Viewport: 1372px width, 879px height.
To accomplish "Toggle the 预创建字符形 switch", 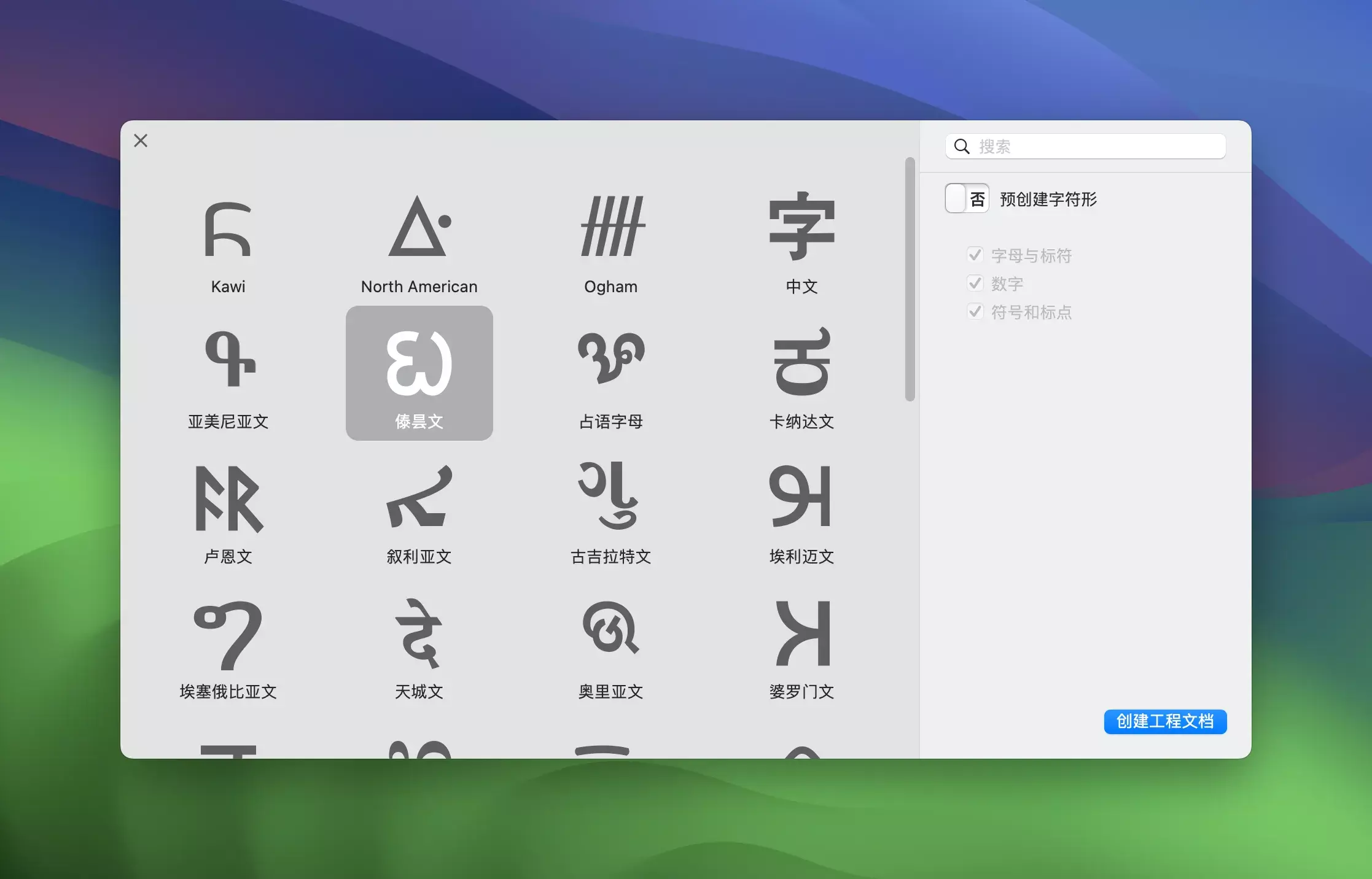I will pyautogui.click(x=967, y=198).
